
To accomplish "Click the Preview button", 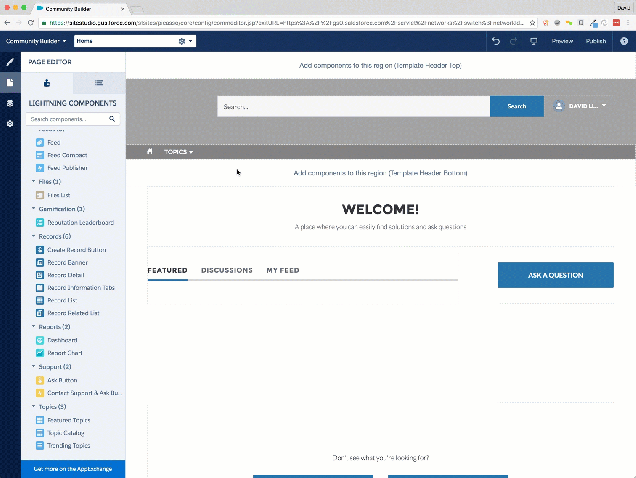I will click(562, 41).
